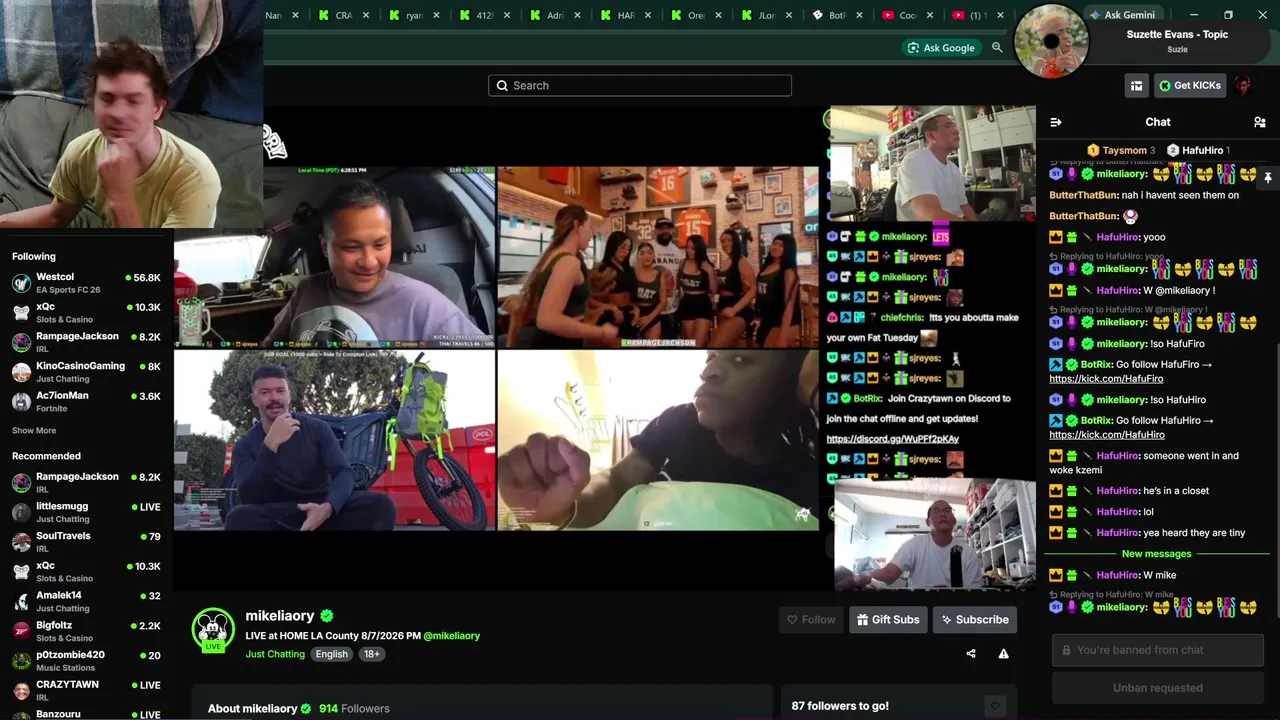Screen dimensions: 1280x720
Task: Close the BotR browser tab
Action: pyautogui.click(x=859, y=15)
